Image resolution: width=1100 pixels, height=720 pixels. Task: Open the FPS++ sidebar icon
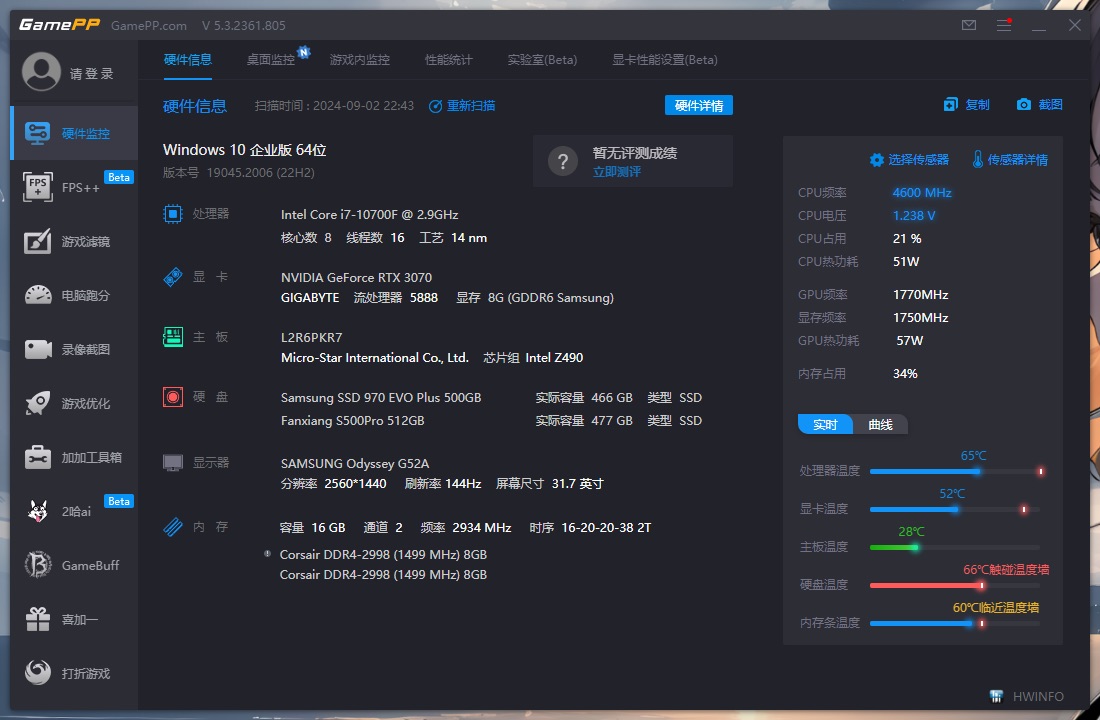click(x=38, y=187)
